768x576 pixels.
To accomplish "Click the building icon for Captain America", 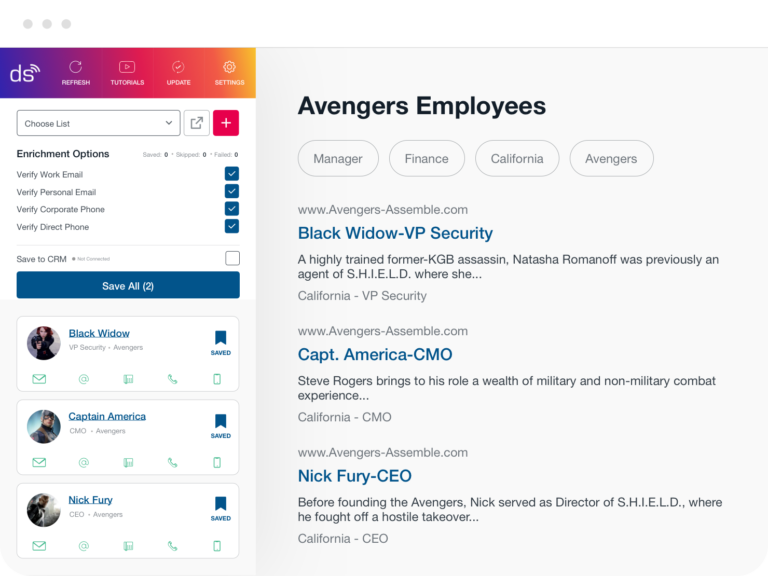I will click(x=128, y=462).
